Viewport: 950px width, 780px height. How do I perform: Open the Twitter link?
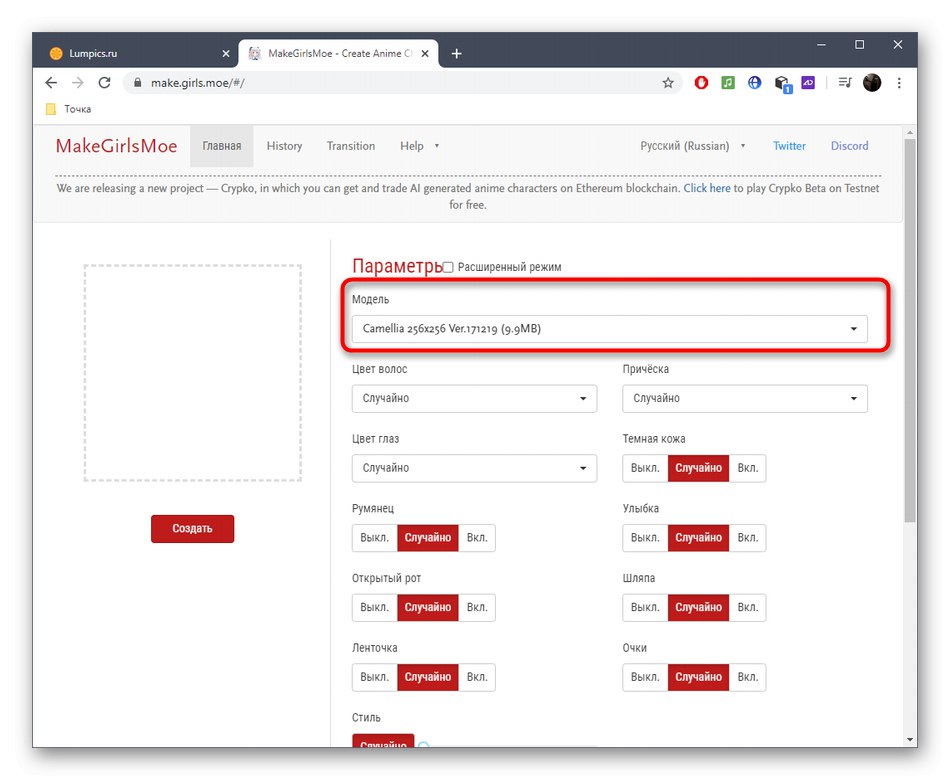click(x=789, y=146)
